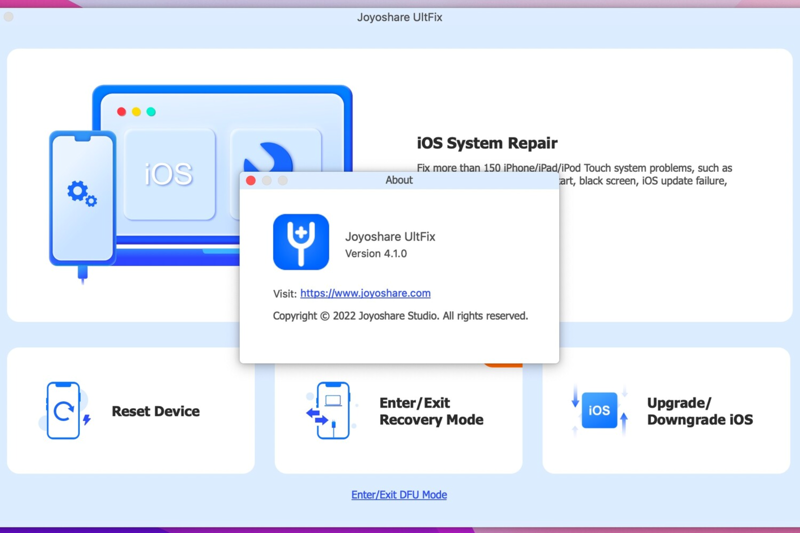Click the About dialog title bar
The image size is (800, 533).
pos(399,181)
